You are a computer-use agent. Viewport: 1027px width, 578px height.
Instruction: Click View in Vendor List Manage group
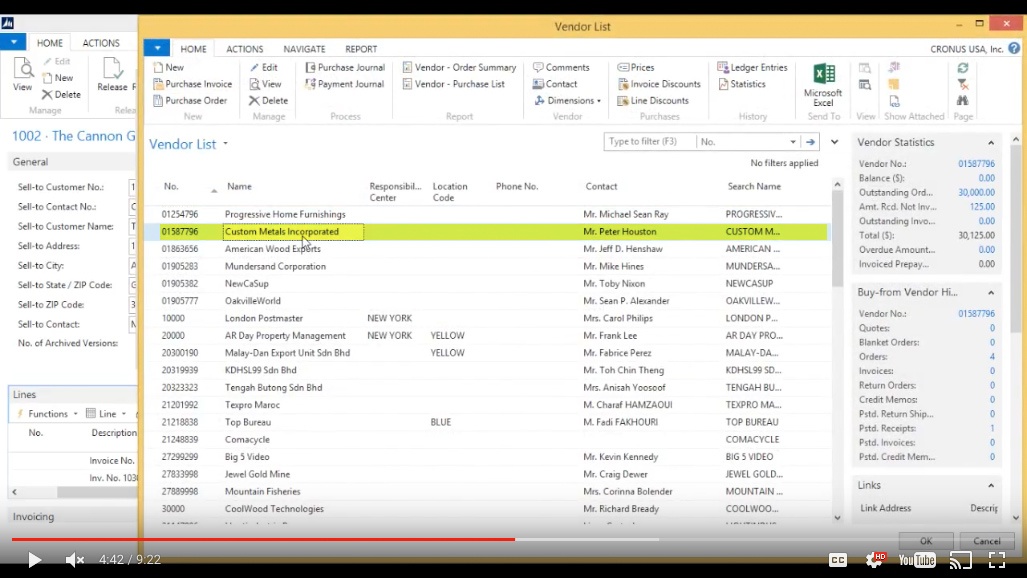(265, 84)
